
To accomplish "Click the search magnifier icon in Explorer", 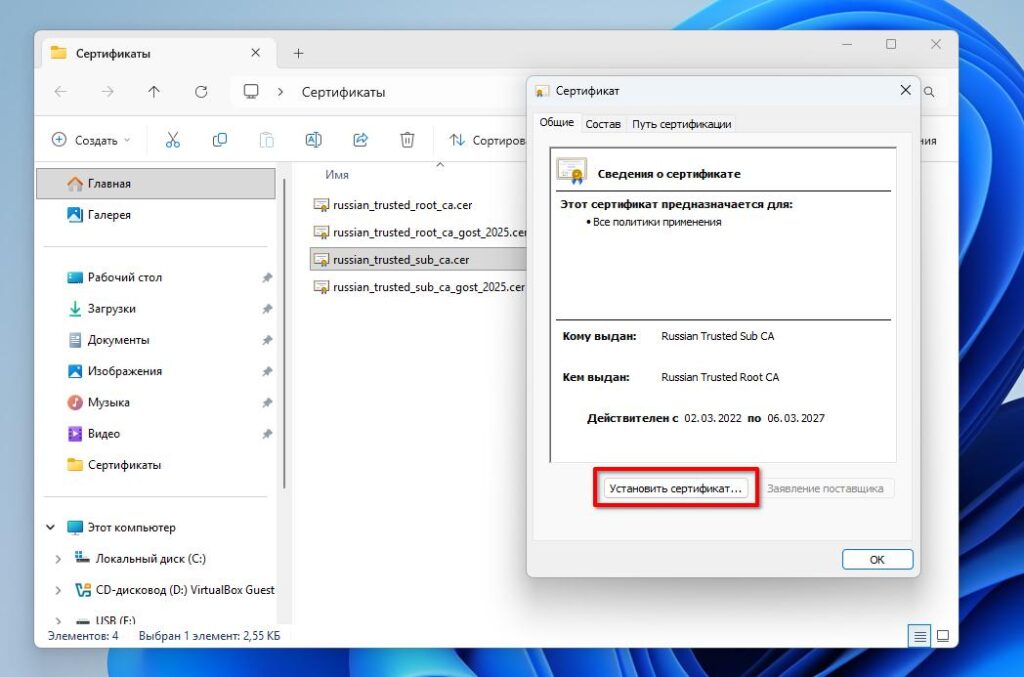I will (x=929, y=92).
